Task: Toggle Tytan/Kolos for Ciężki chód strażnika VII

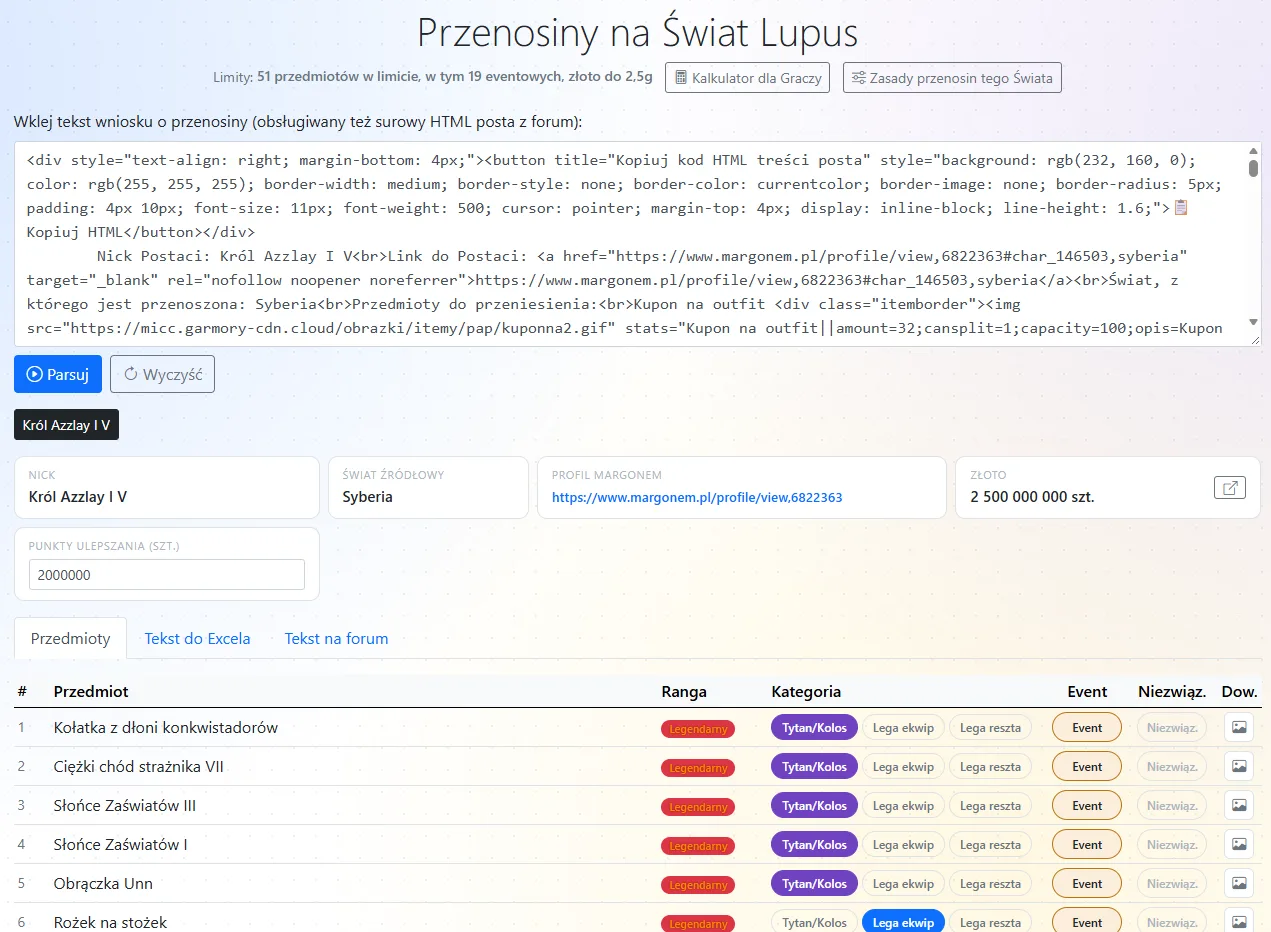Action: [814, 766]
